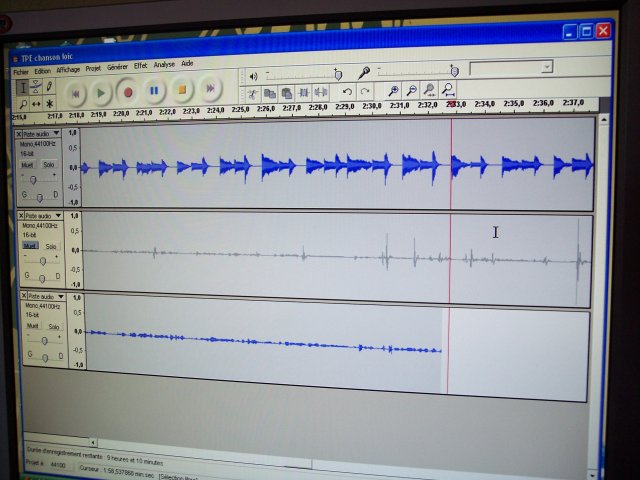640x480 pixels.
Task: Close the second audio track with X
Action: click(19, 215)
